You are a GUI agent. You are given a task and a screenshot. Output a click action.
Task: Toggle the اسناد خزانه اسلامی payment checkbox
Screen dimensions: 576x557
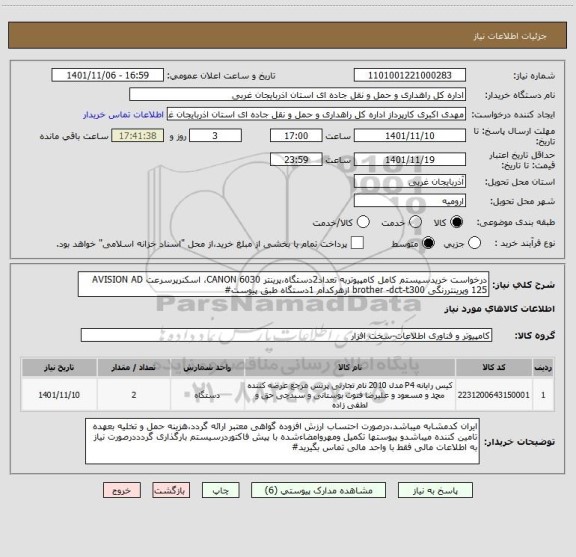click(x=357, y=243)
